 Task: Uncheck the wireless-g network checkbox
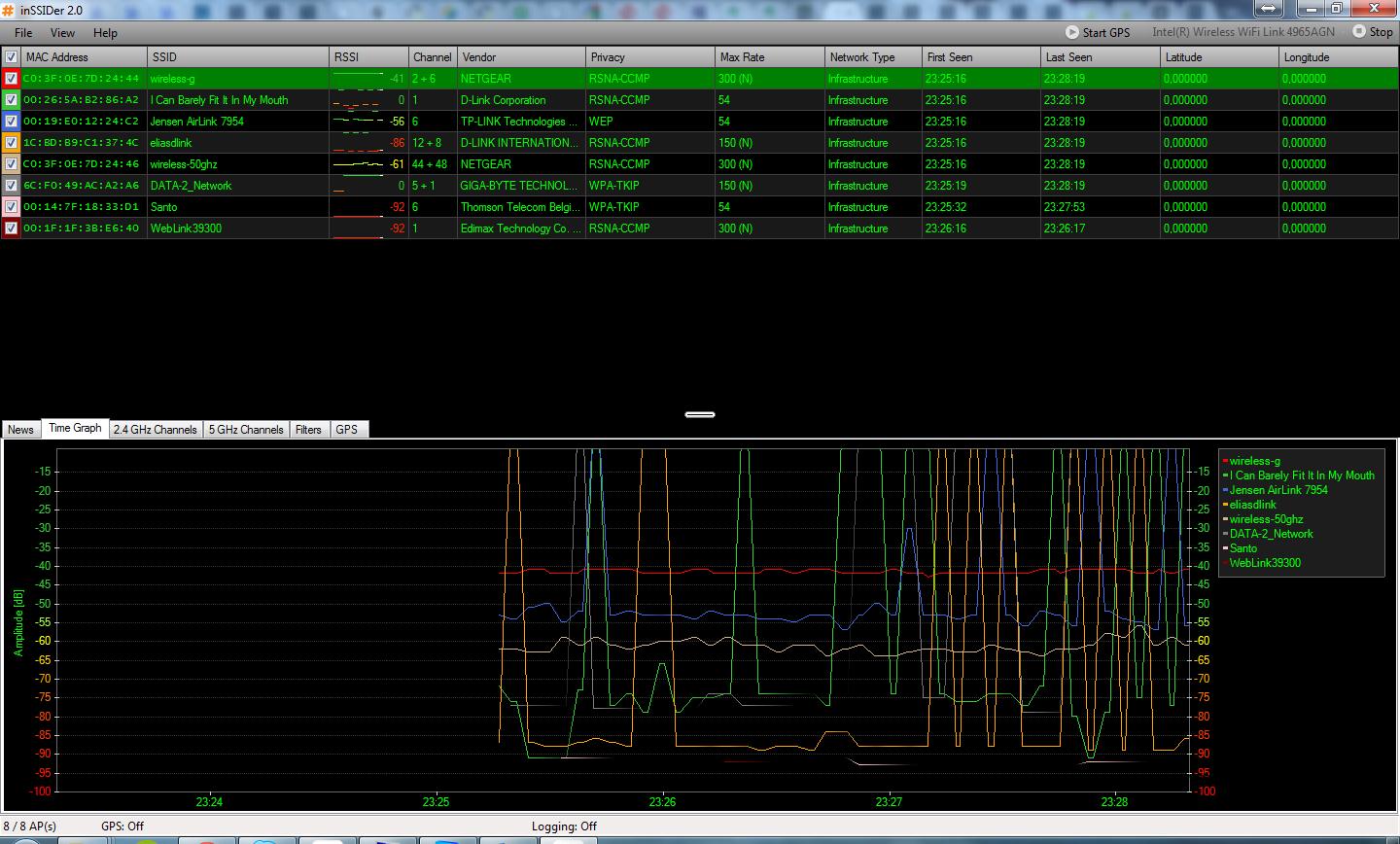(x=11, y=79)
